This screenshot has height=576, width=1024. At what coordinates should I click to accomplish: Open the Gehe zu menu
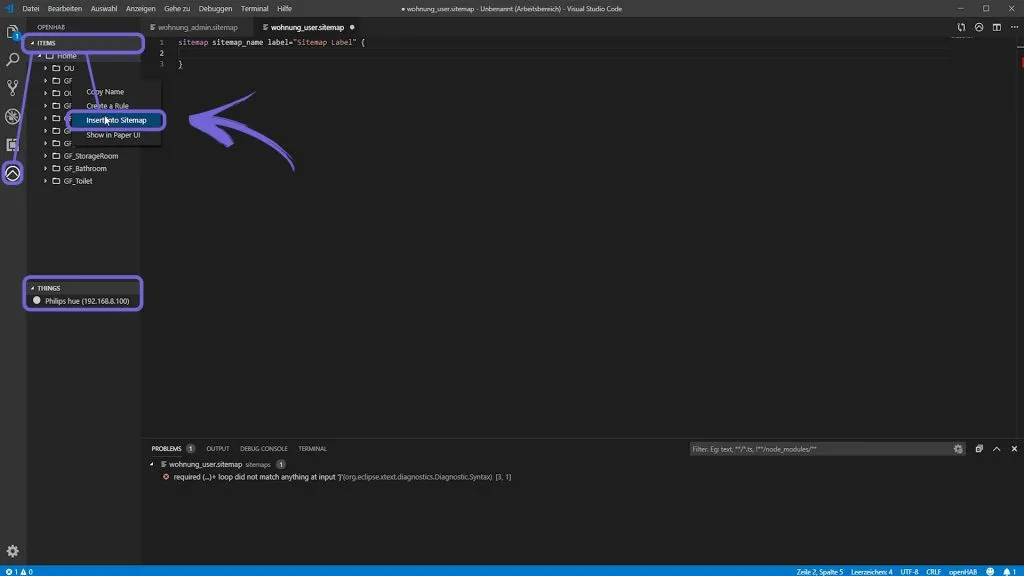point(177,8)
